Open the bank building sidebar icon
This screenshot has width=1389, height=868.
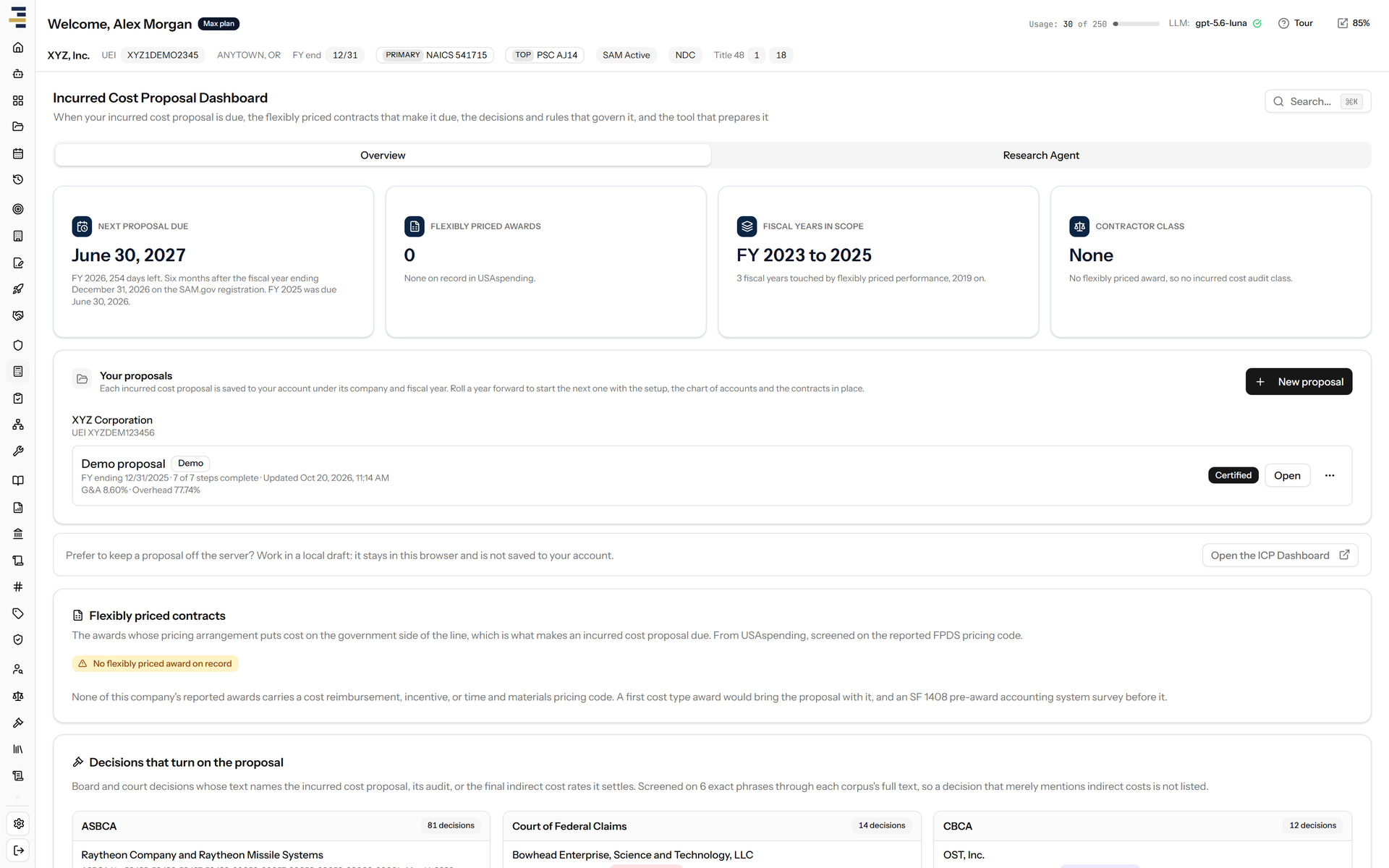tap(18, 534)
